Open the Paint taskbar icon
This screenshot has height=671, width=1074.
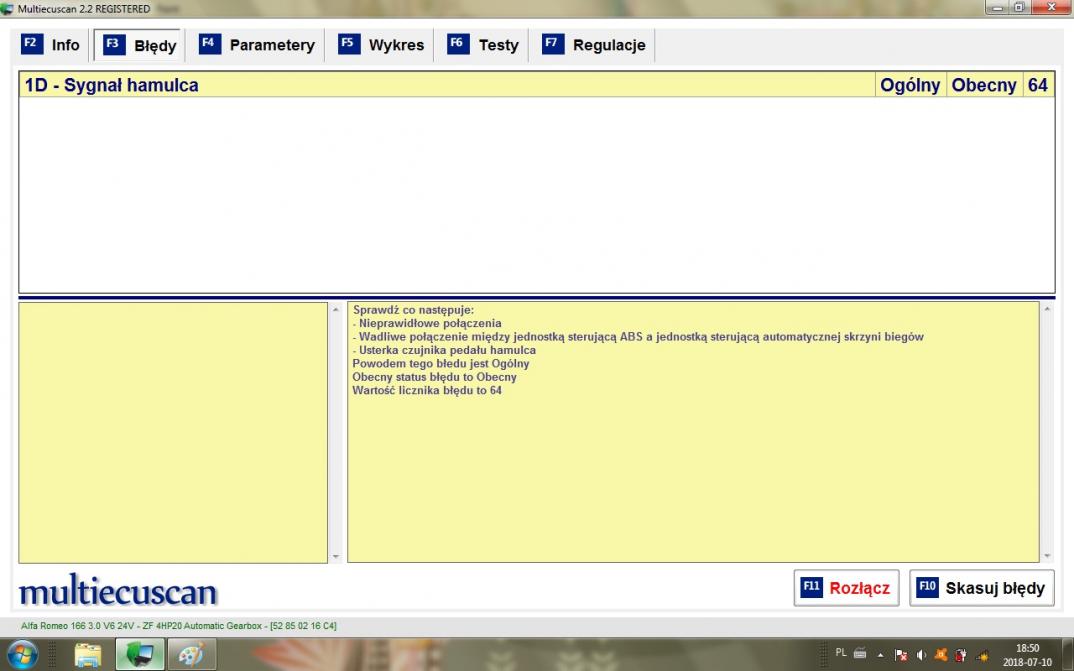(x=192, y=655)
